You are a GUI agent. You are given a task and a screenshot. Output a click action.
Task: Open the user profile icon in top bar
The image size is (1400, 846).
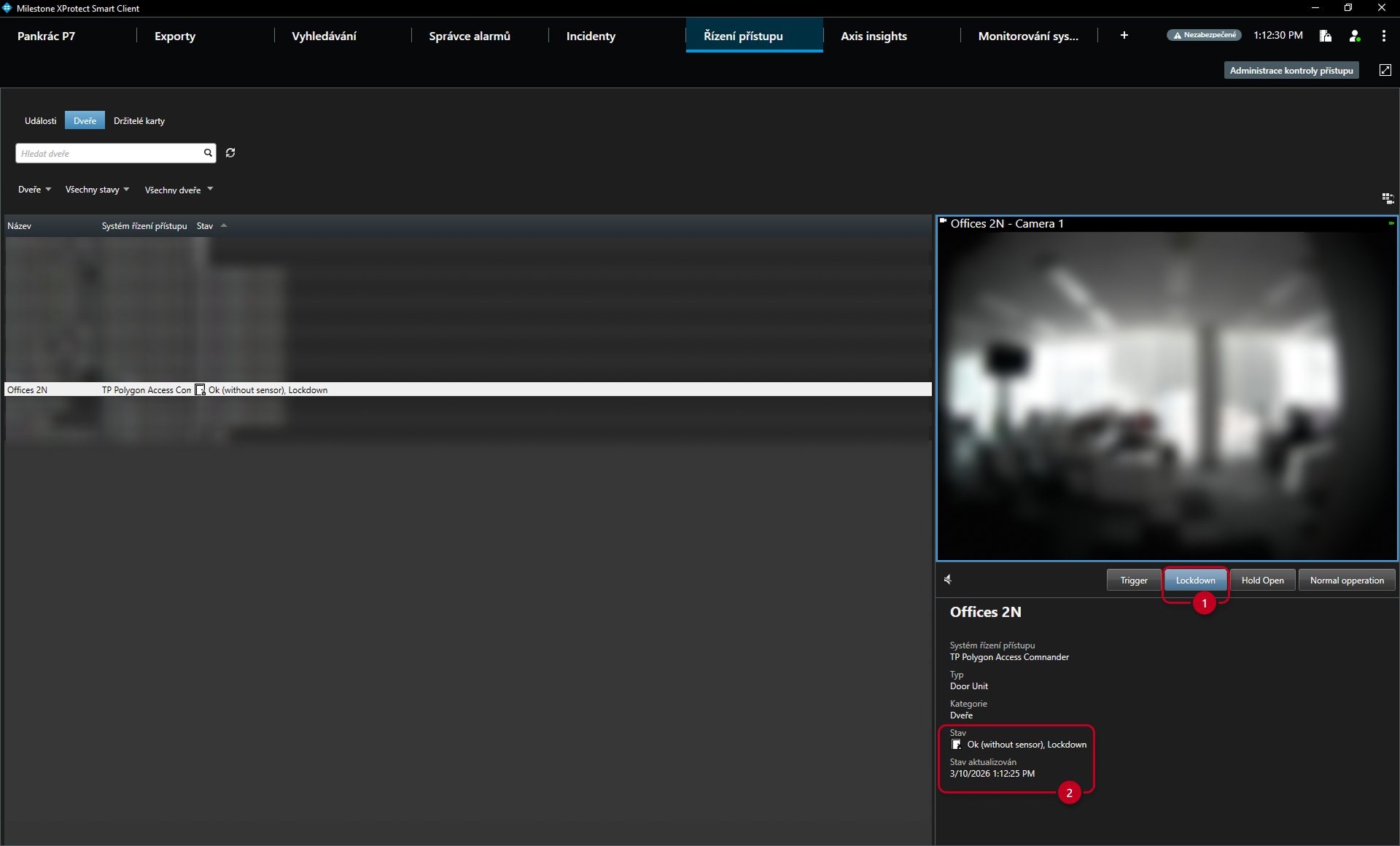(1354, 36)
